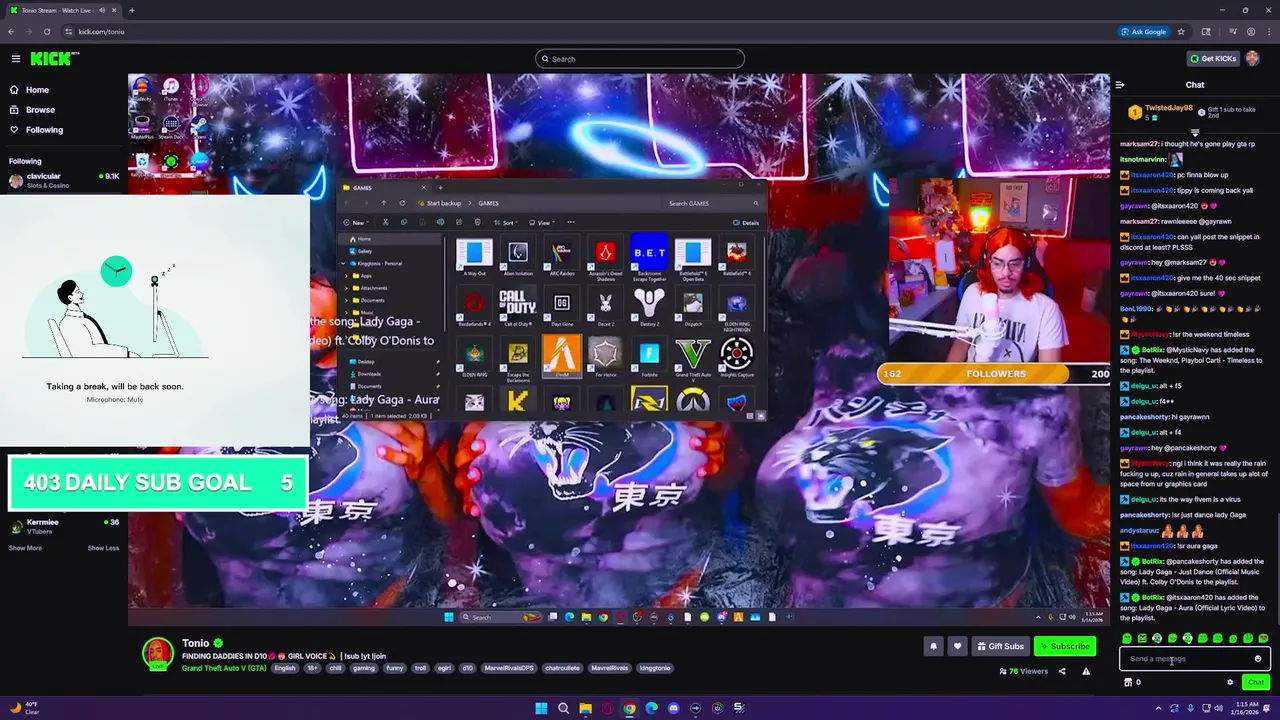
Task: Click the Tonio streamer name
Action: pos(195,644)
